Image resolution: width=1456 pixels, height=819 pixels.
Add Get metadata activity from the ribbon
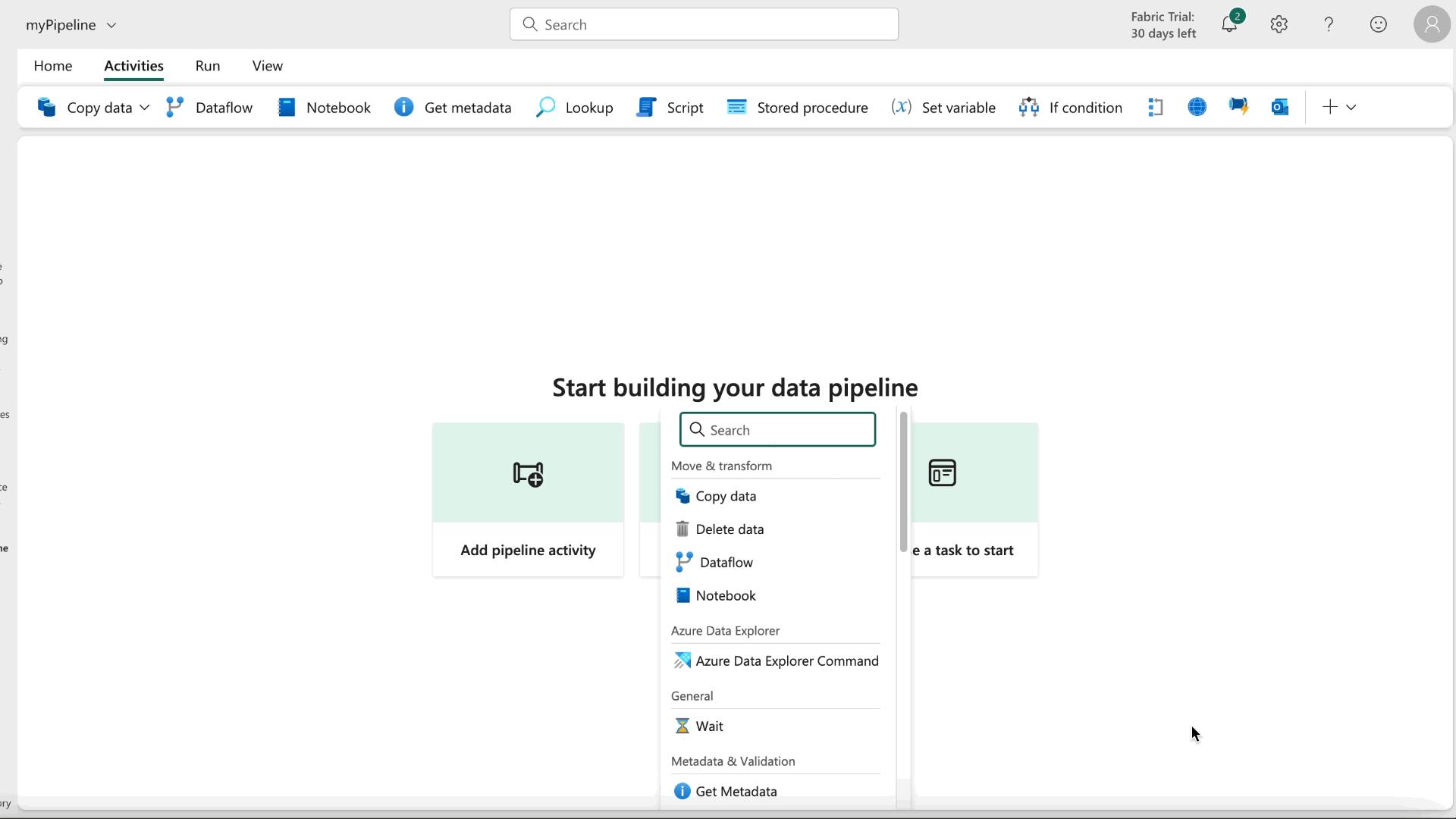coord(453,108)
